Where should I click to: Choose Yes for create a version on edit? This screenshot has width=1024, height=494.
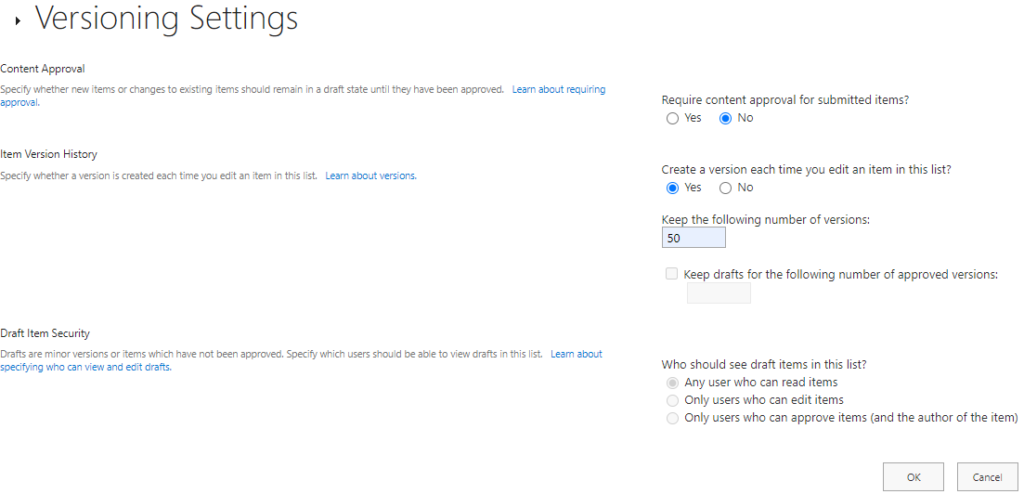click(673, 188)
